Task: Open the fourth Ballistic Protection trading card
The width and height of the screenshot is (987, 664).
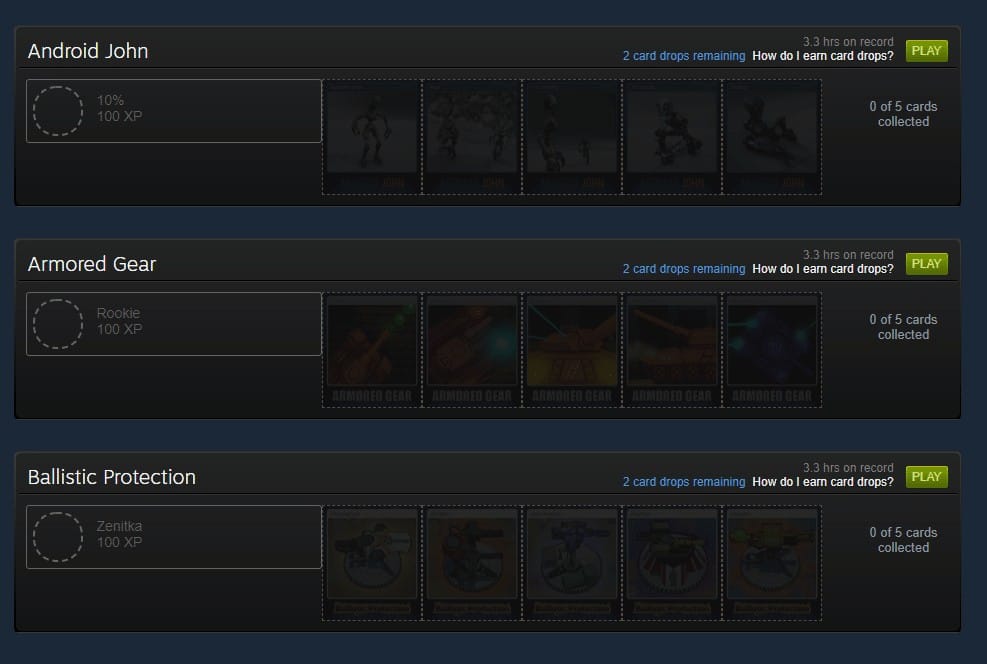Action: (x=672, y=563)
